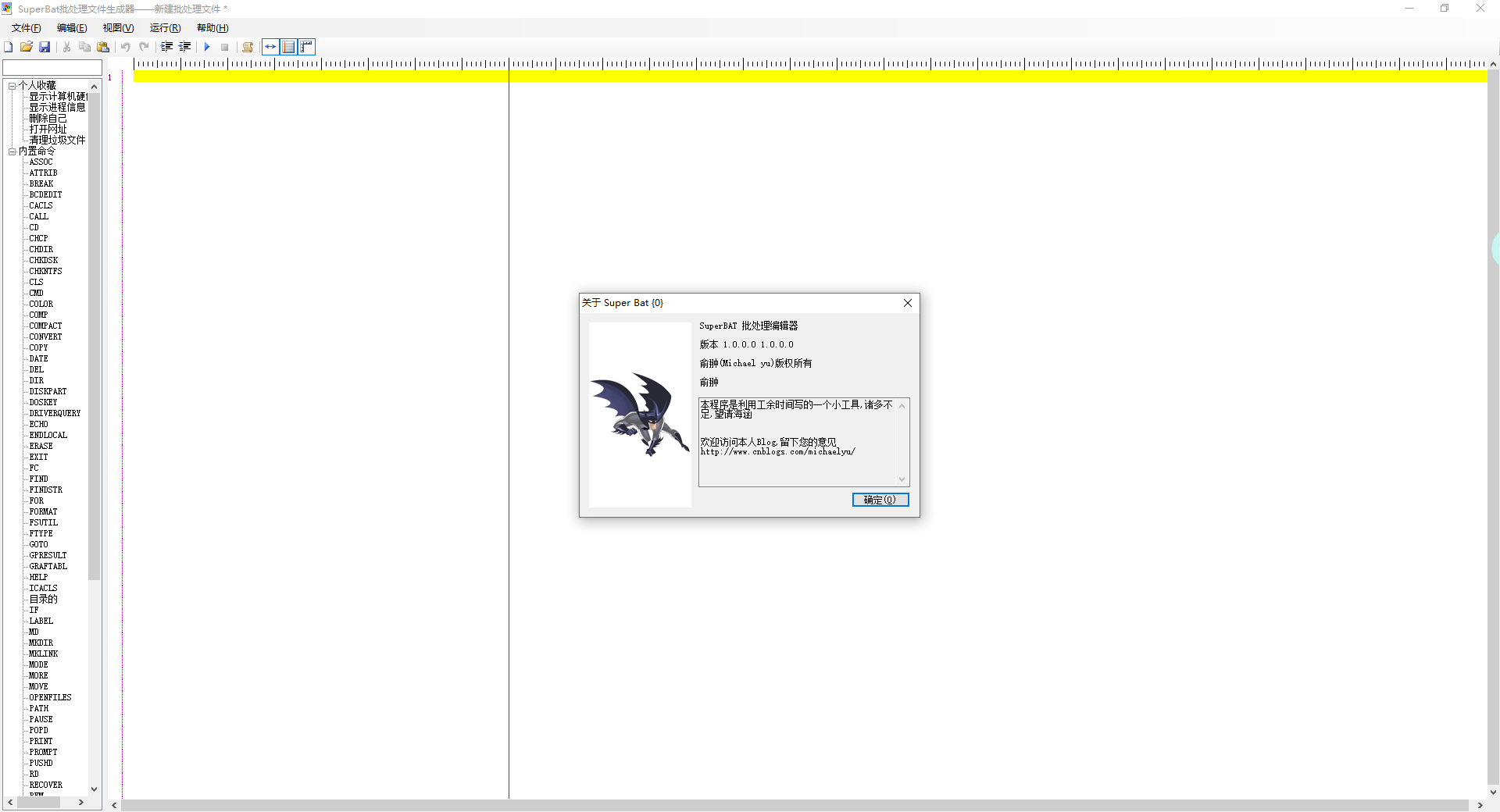Screen dimensions: 1500x812
Task: Open the 运行(R) menu
Action: tap(165, 28)
